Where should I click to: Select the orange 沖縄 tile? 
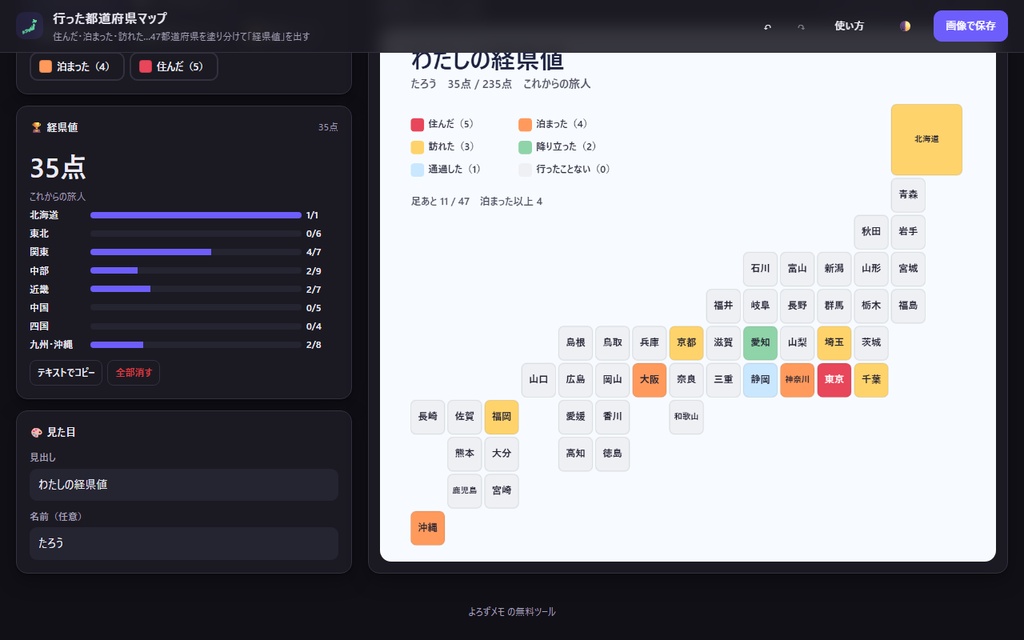pos(428,528)
